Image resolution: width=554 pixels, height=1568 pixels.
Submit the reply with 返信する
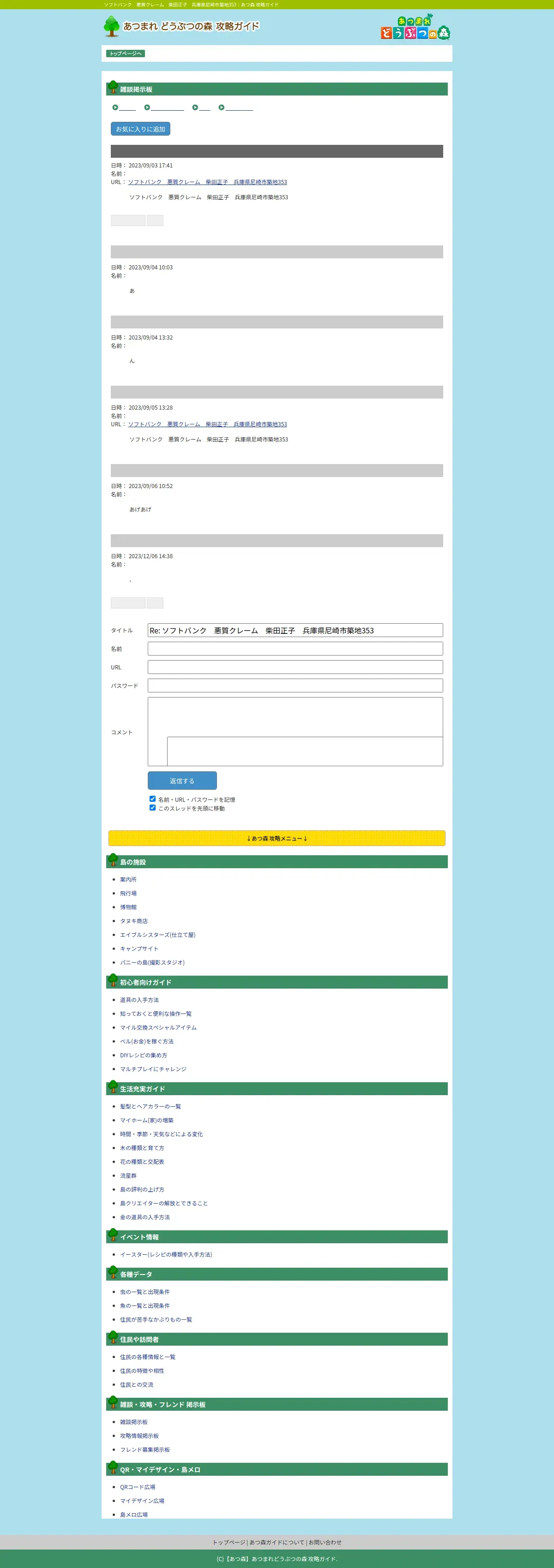(x=182, y=781)
